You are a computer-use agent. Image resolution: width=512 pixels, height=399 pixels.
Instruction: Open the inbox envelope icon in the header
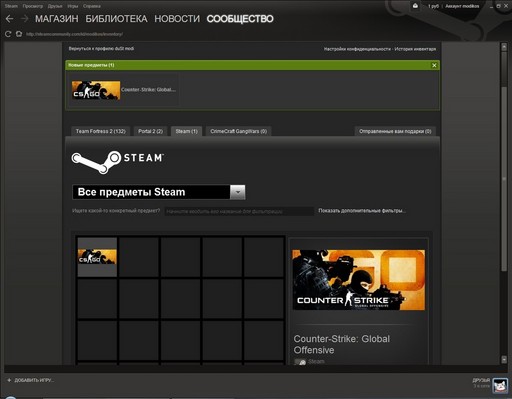pyautogui.click(x=415, y=6)
